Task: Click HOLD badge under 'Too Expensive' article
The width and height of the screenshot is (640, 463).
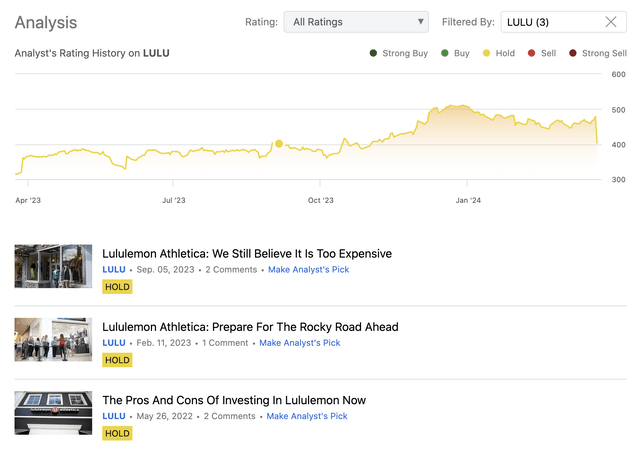Action: 117,287
